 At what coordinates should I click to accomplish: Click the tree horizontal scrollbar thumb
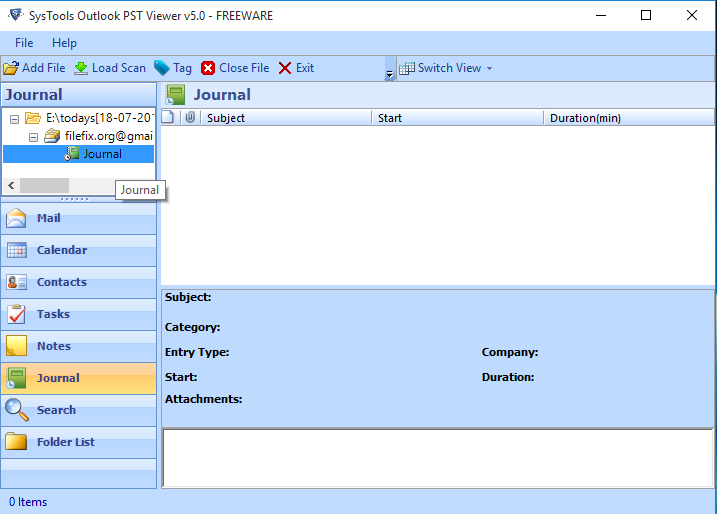coord(44,186)
